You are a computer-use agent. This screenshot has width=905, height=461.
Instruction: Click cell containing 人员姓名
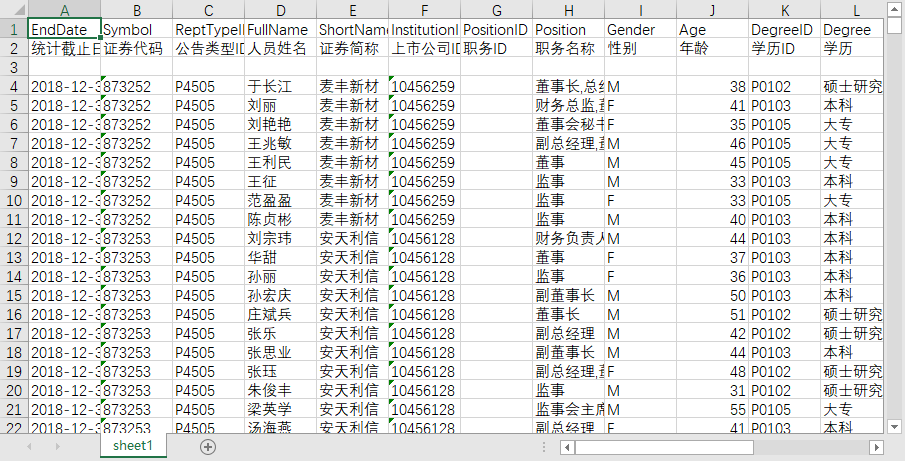pos(281,48)
